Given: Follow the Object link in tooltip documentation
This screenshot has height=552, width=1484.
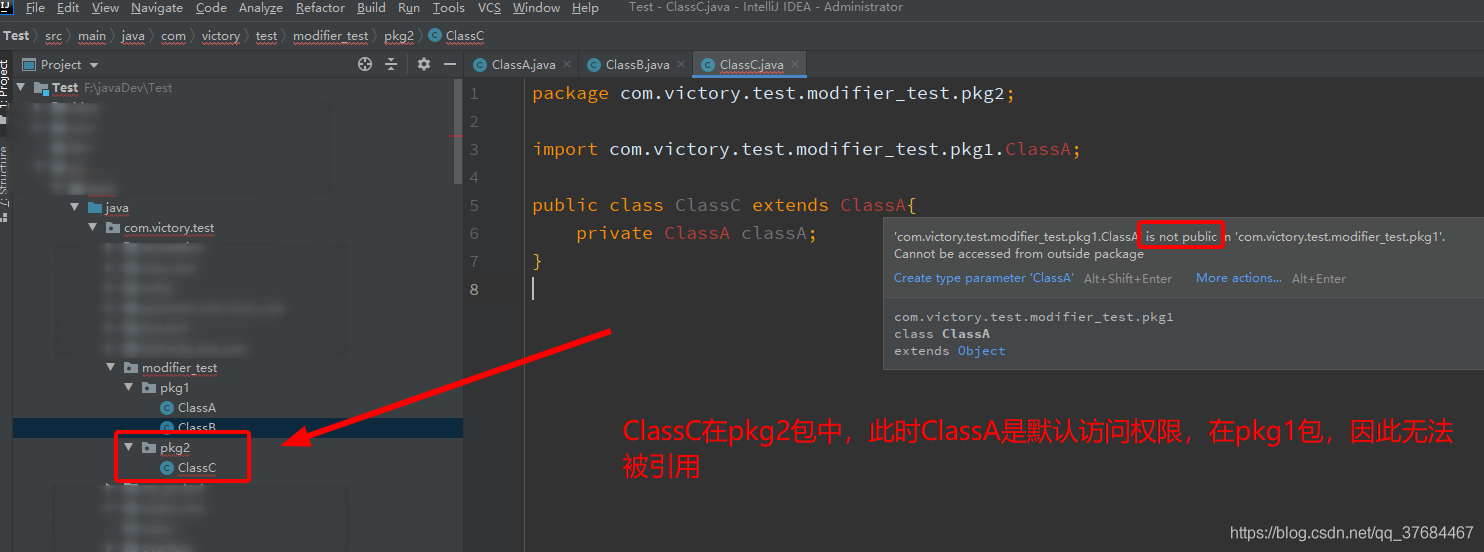Looking at the screenshot, I should tap(981, 351).
